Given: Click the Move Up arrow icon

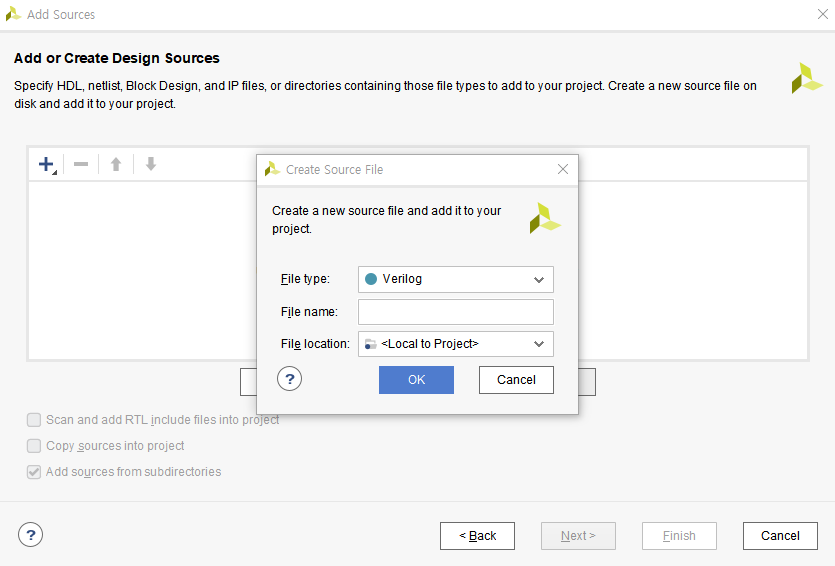Looking at the screenshot, I should 116,165.
